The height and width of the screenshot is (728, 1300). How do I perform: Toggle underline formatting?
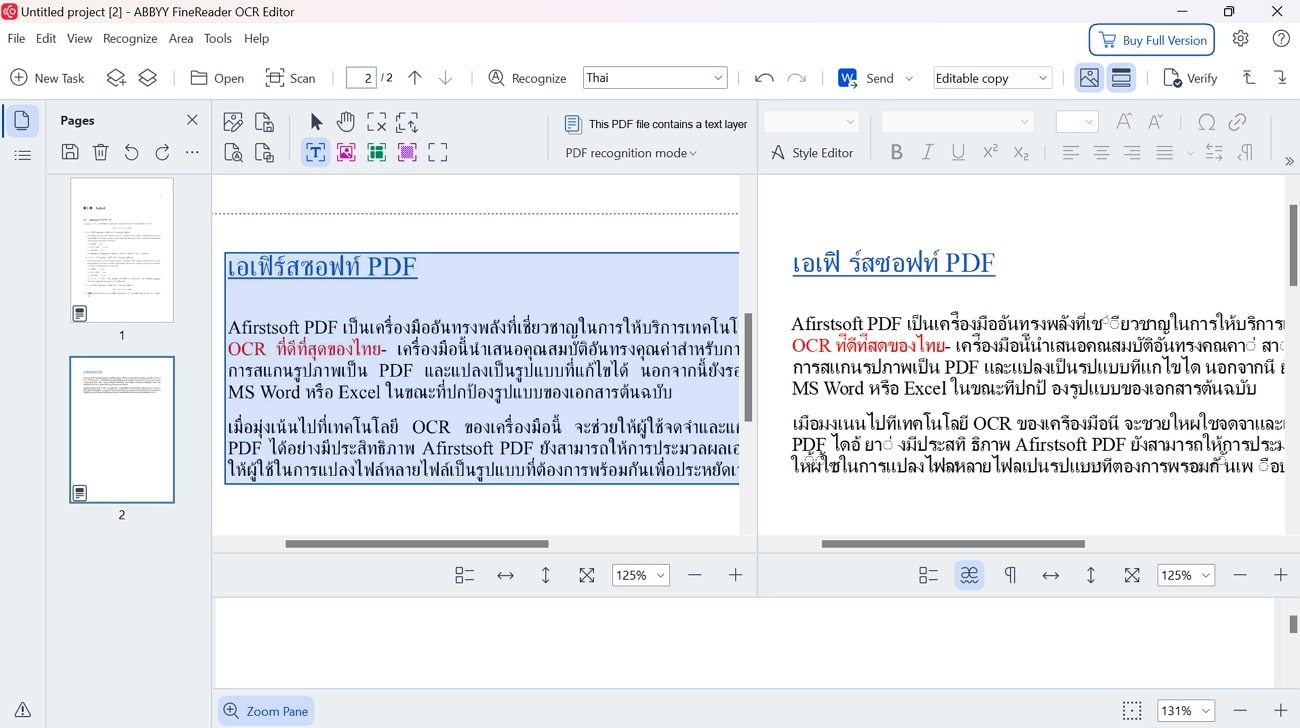[958, 152]
